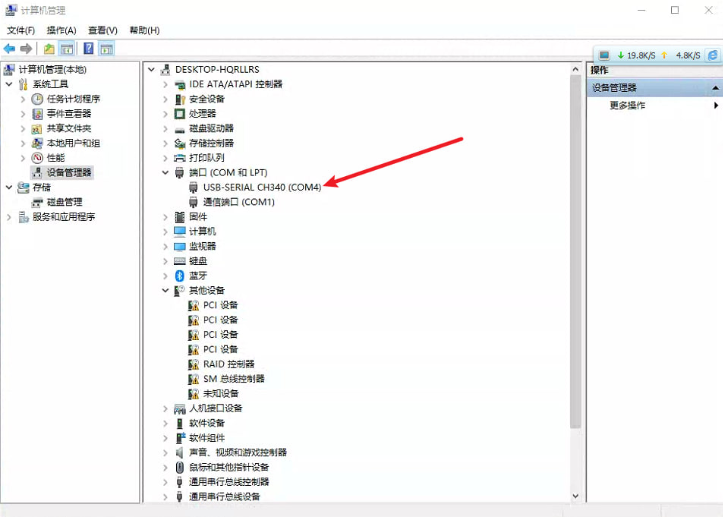Click the 处理器 chip icon
Viewport: 723px width, 517px height.
click(180, 113)
